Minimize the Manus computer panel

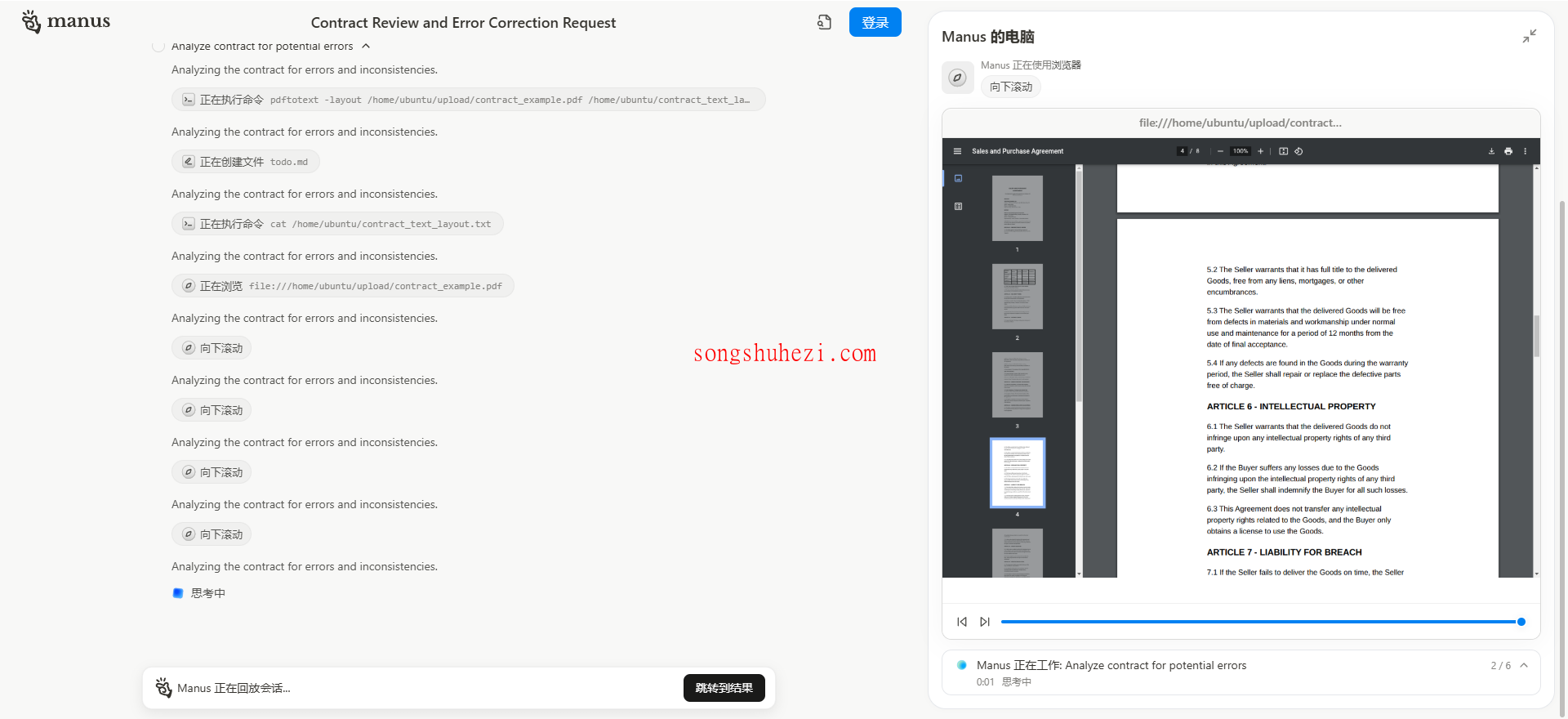pyautogui.click(x=1530, y=36)
